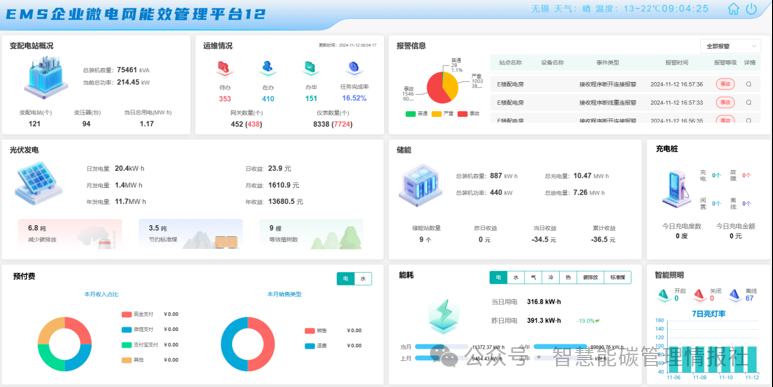Click 年收益 value 13680.5 元
Screen dimensions: 773x387
[x=285, y=202]
